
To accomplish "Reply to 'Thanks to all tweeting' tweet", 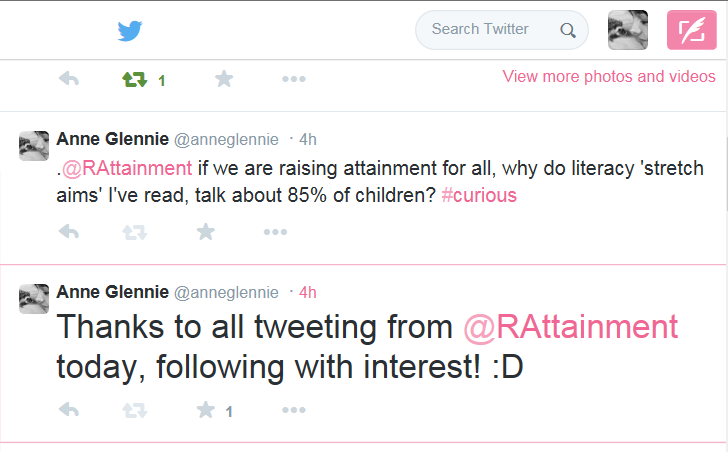I will point(69,410).
